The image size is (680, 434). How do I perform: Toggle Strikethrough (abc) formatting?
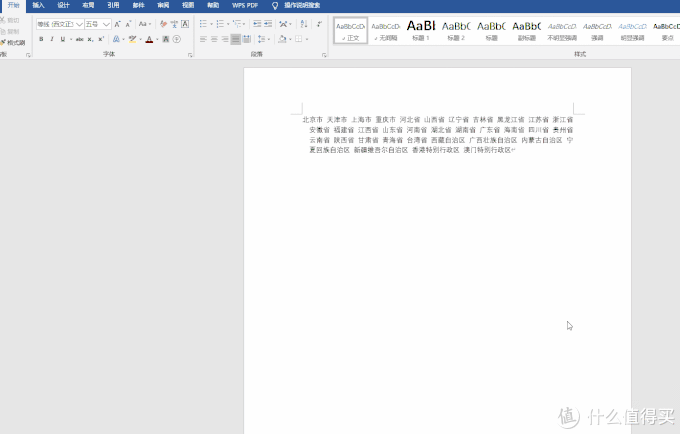pos(79,39)
